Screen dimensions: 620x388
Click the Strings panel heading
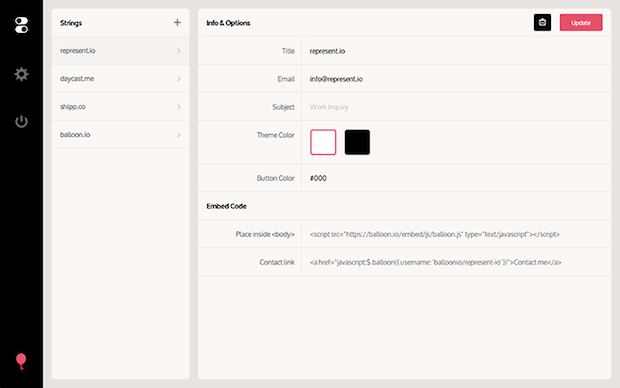(x=71, y=23)
